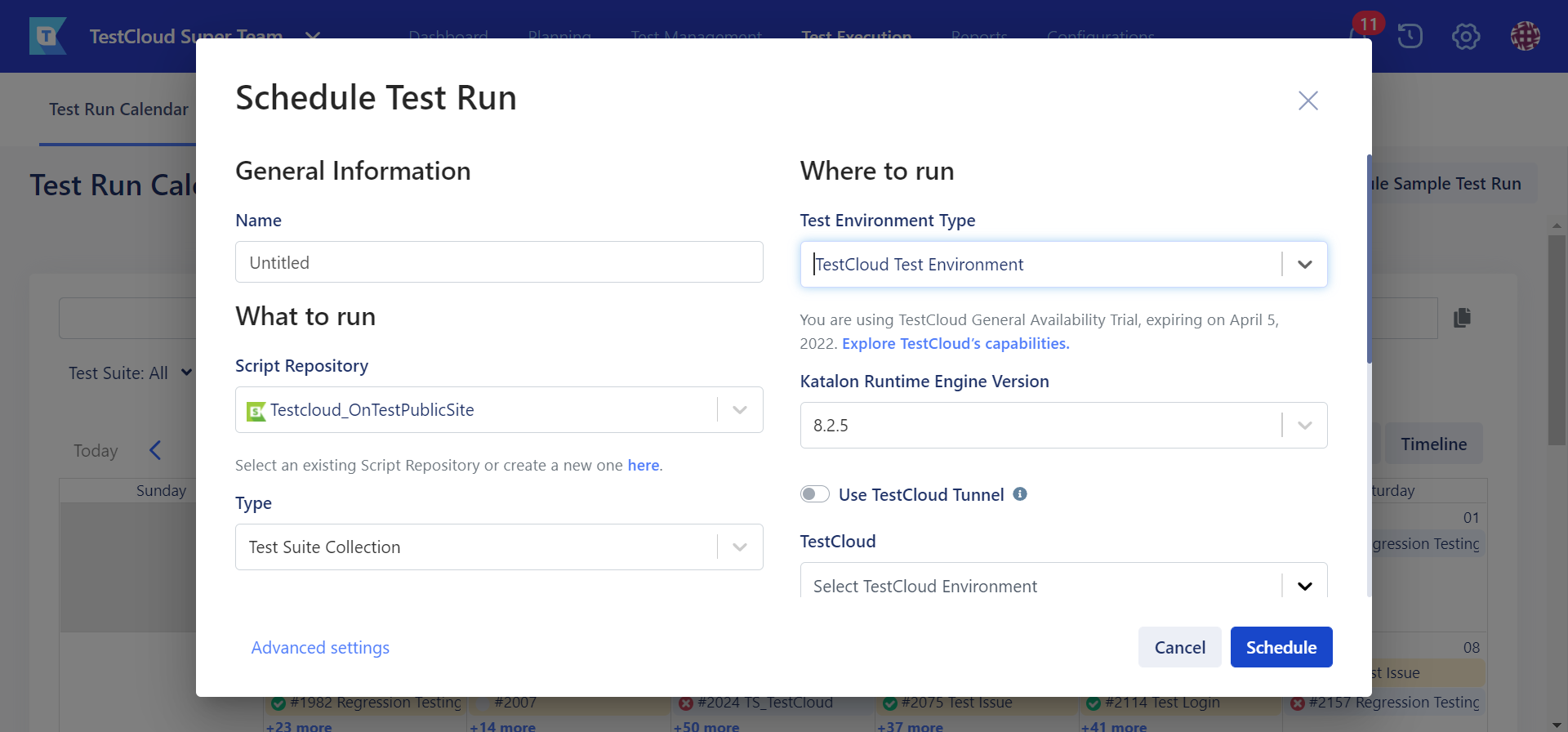Click the TestCloud logo icon in the header

pos(47,36)
